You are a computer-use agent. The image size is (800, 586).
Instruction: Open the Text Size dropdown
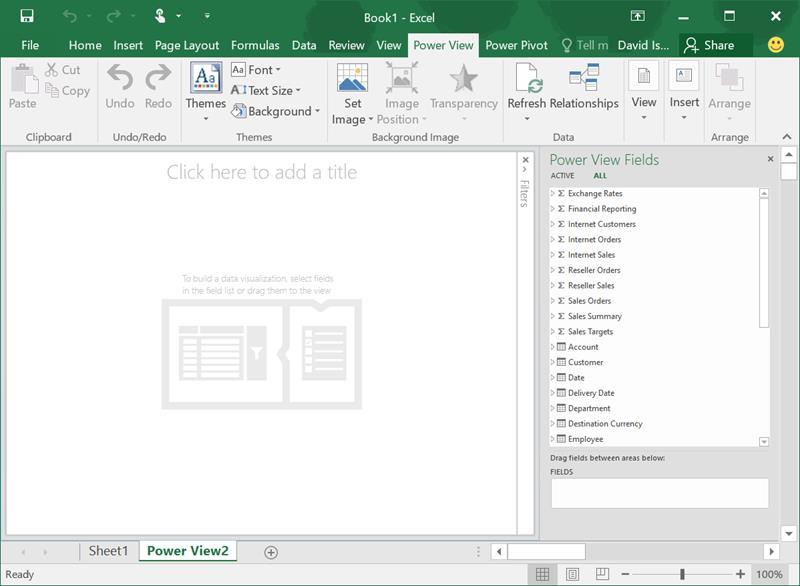pos(266,90)
